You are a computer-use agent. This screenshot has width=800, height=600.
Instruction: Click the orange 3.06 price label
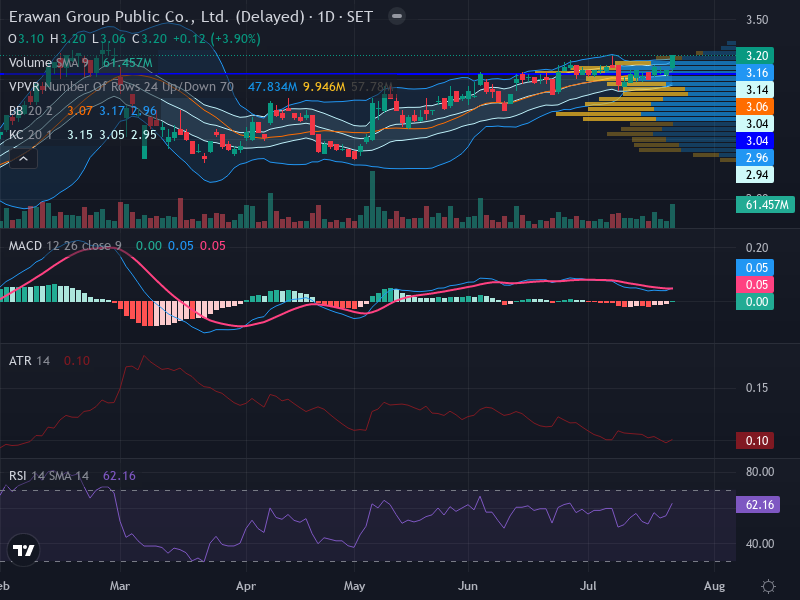(755, 107)
